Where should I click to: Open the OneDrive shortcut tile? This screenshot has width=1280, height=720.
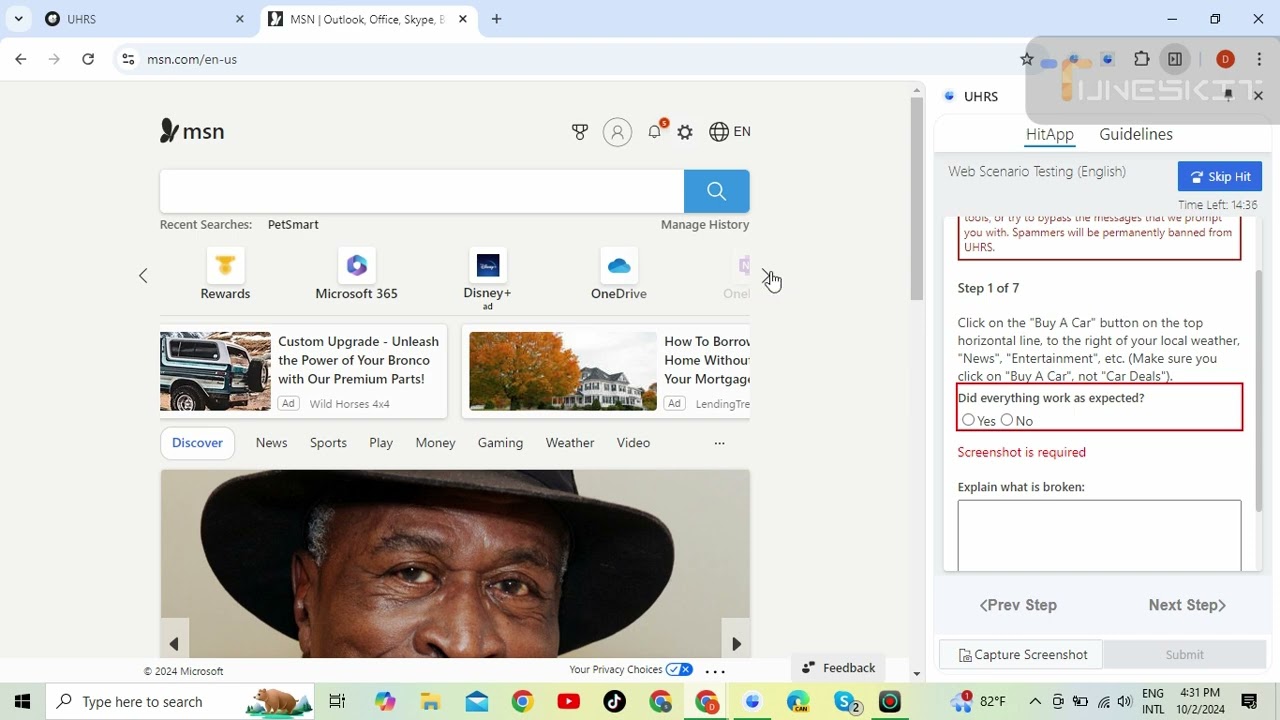pos(619,275)
